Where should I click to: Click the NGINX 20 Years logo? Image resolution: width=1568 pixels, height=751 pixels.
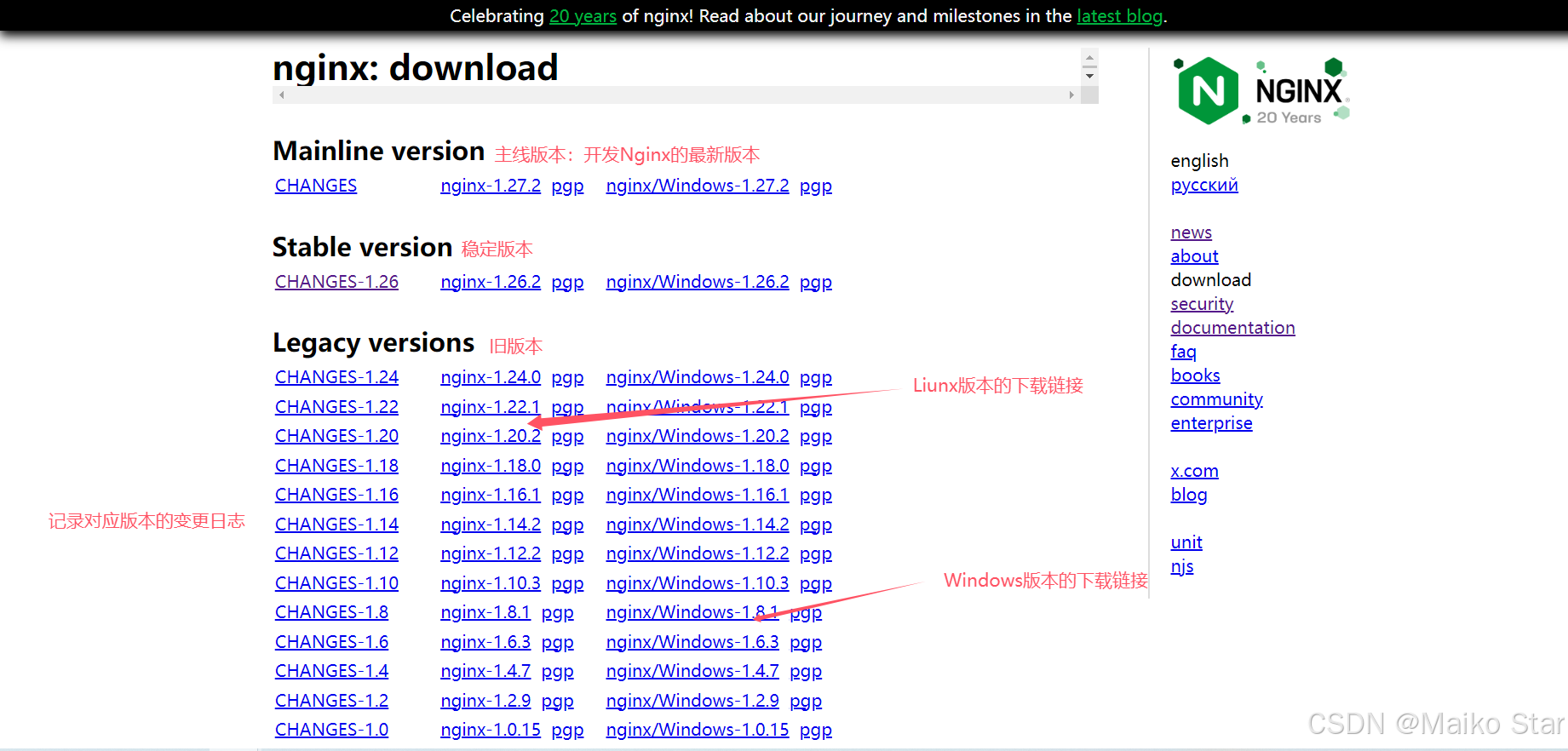[x=1261, y=91]
